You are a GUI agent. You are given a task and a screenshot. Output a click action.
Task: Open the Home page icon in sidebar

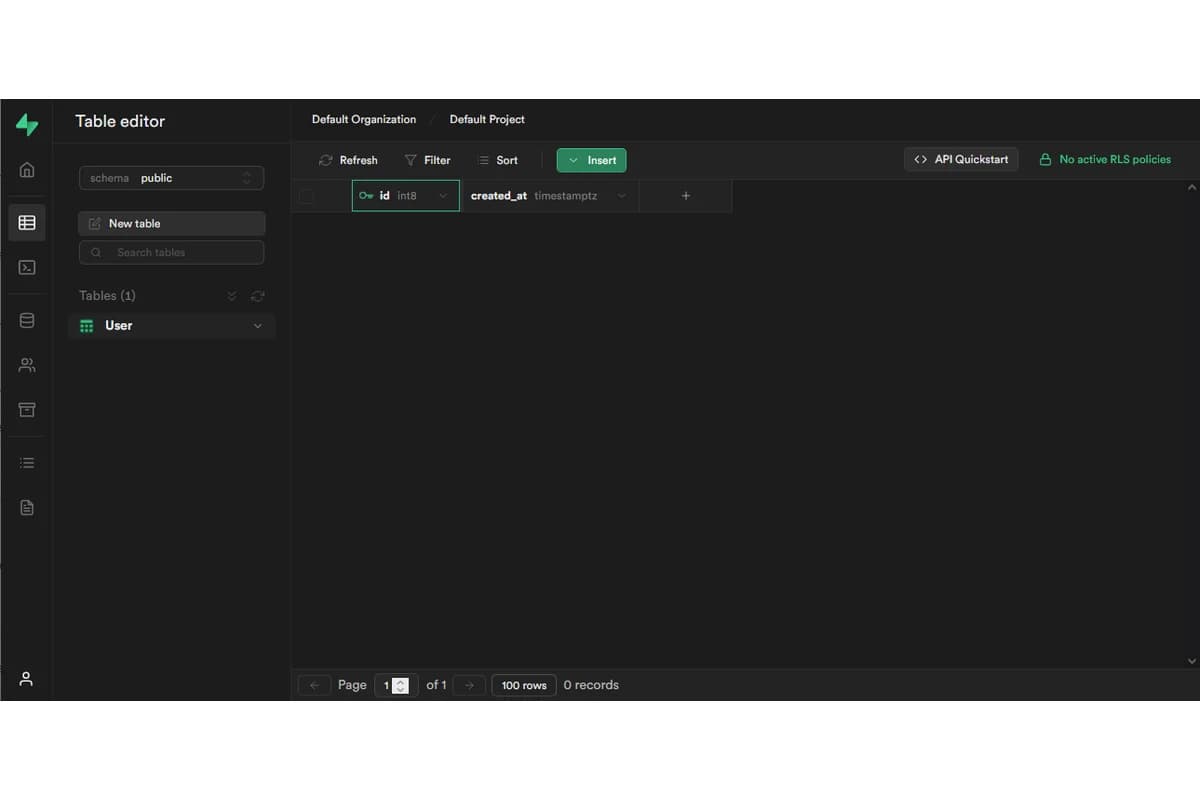point(27,169)
